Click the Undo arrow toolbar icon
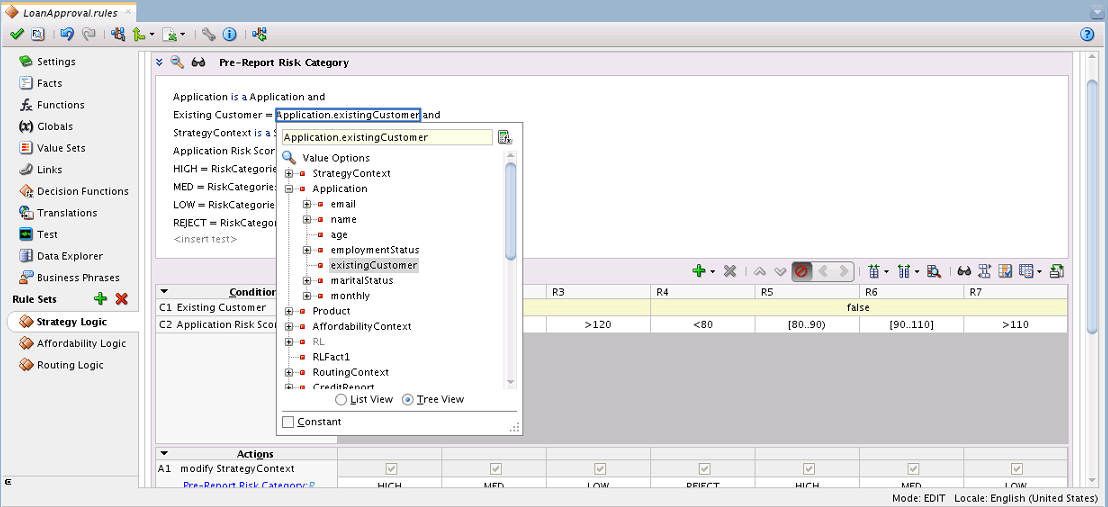 coord(67,34)
